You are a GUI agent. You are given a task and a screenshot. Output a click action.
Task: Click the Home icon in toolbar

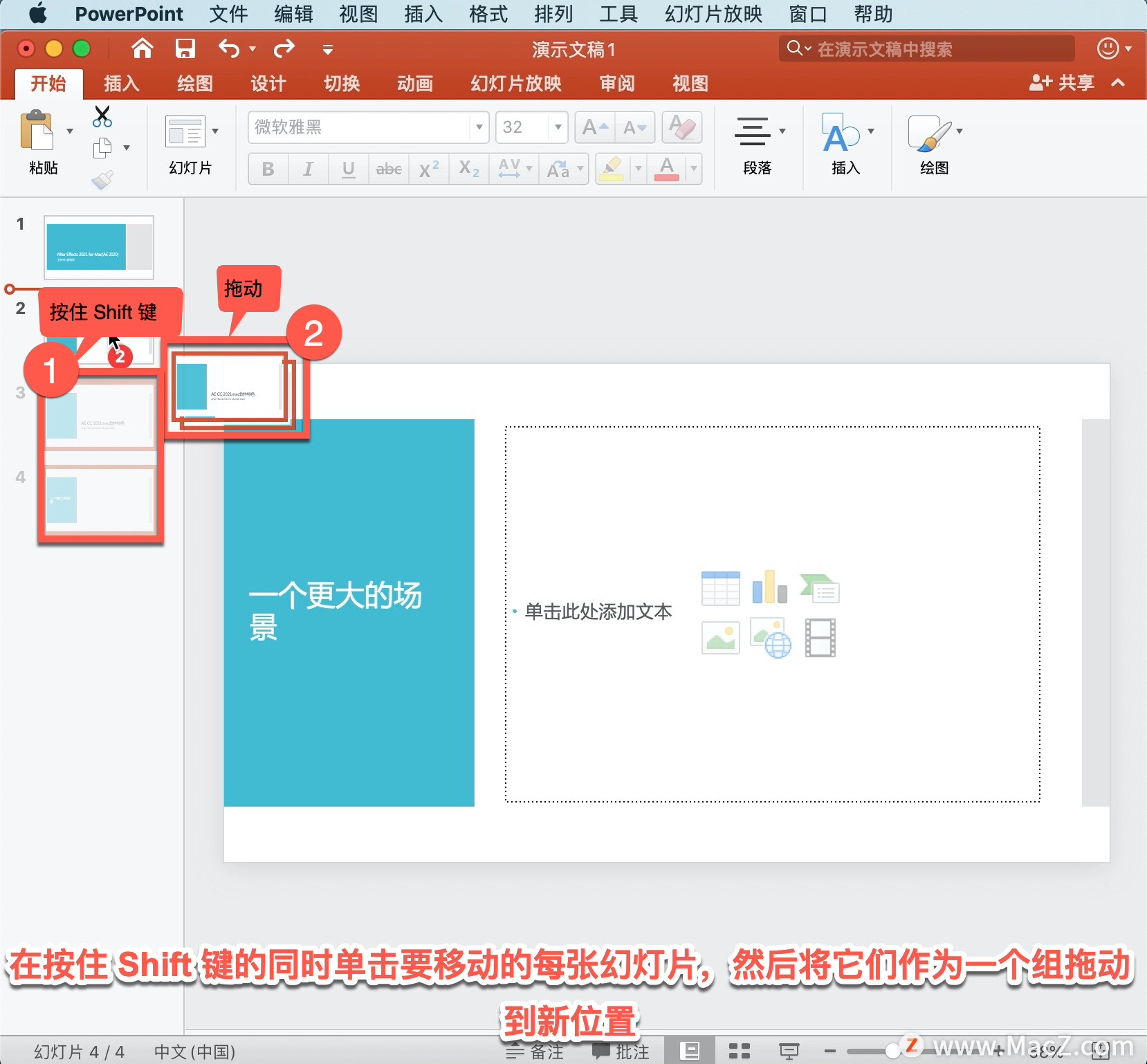(142, 48)
